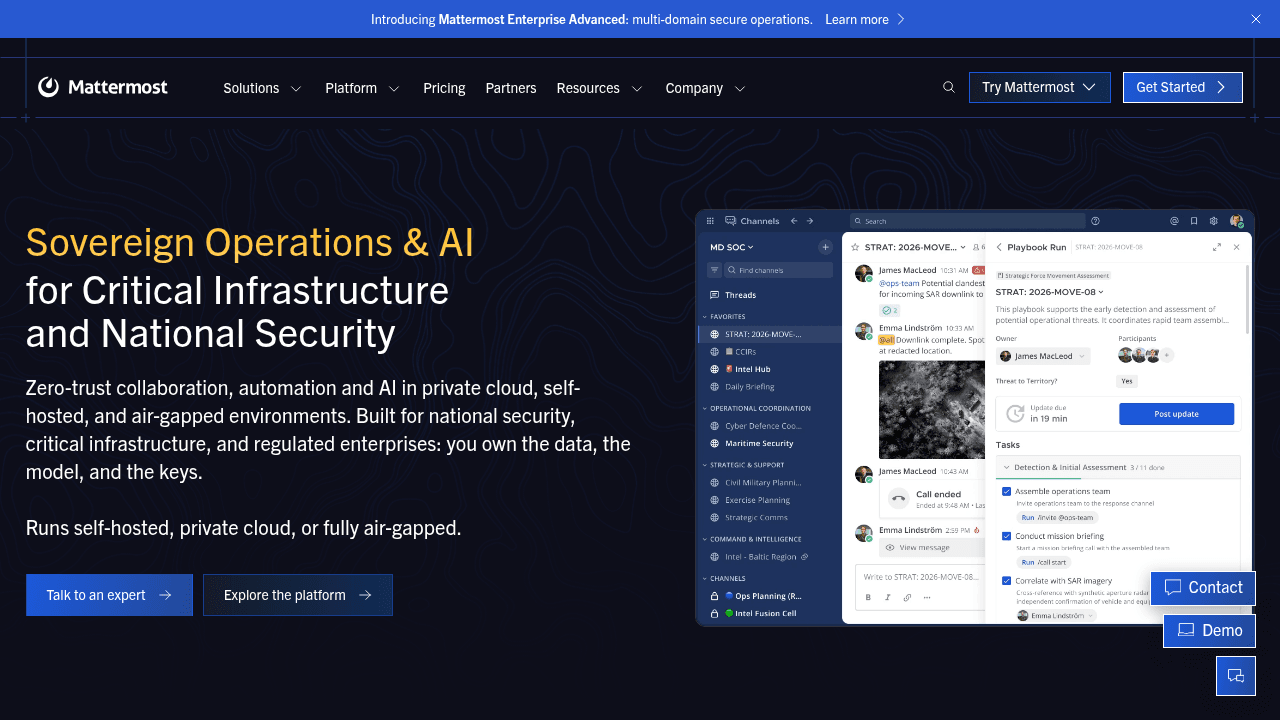The height and width of the screenshot is (720, 1280).
Task: Open the MD SOC team dropdown
Action: 732,247
